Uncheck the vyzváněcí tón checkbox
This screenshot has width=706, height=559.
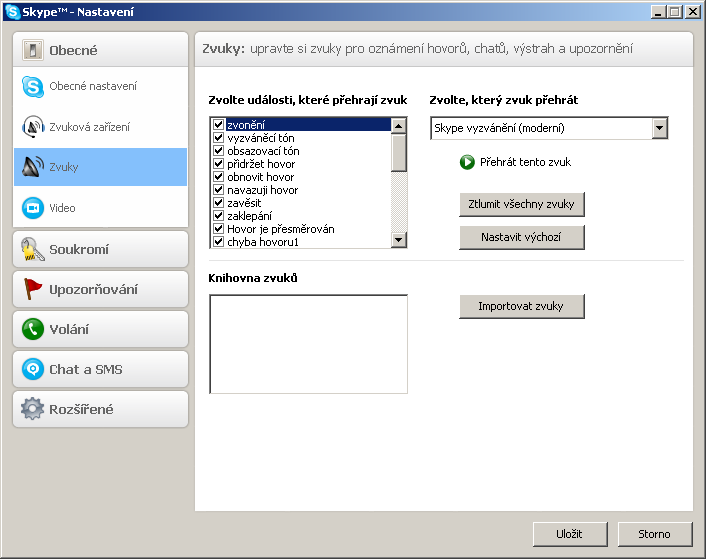coord(218,137)
